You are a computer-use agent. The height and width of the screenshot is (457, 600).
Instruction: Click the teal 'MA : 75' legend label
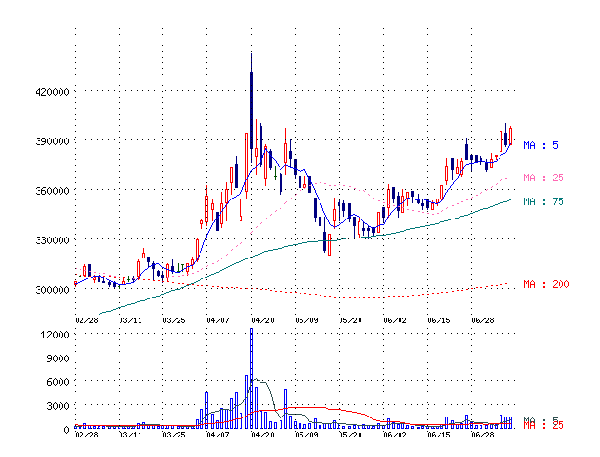point(543,201)
